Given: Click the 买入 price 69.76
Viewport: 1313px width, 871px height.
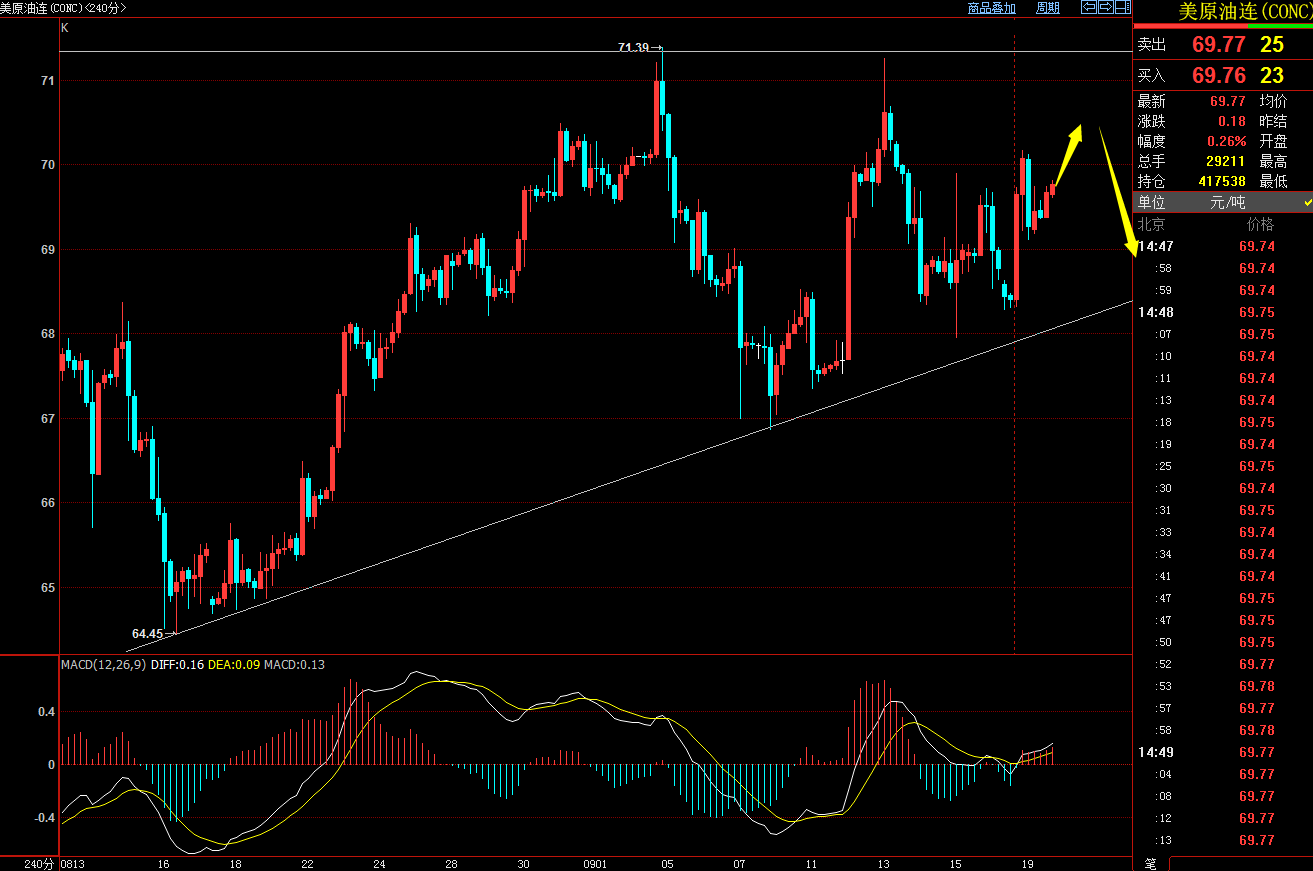Looking at the screenshot, I should pos(1219,76).
